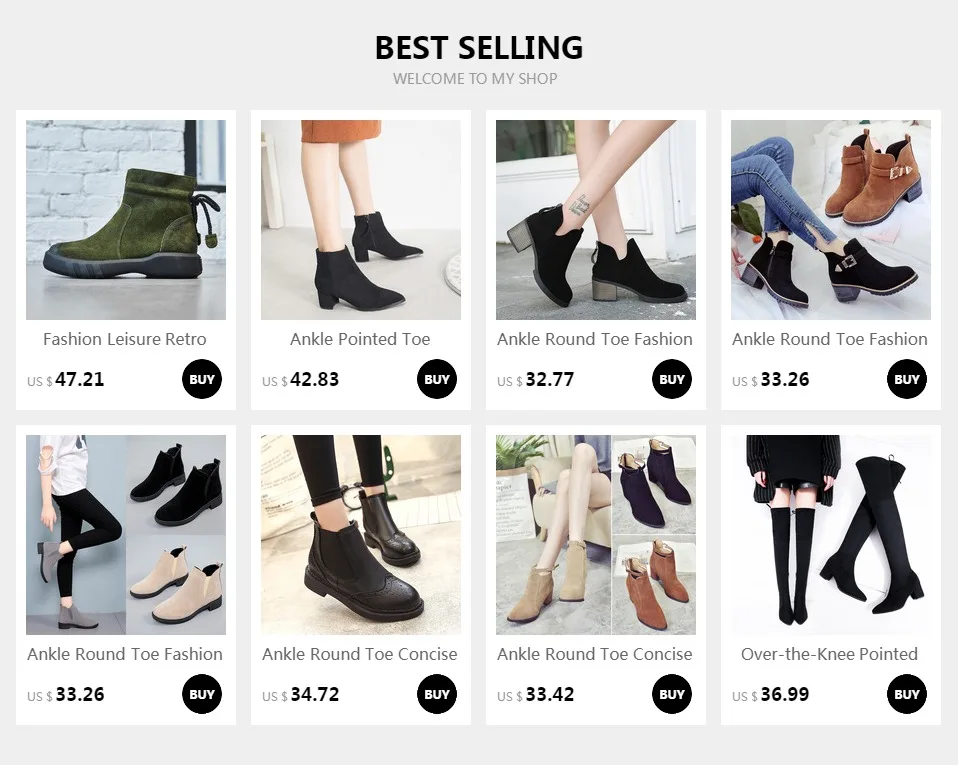958x765 pixels.
Task: Open the gray and beige ankle boots image
Action: [126, 535]
